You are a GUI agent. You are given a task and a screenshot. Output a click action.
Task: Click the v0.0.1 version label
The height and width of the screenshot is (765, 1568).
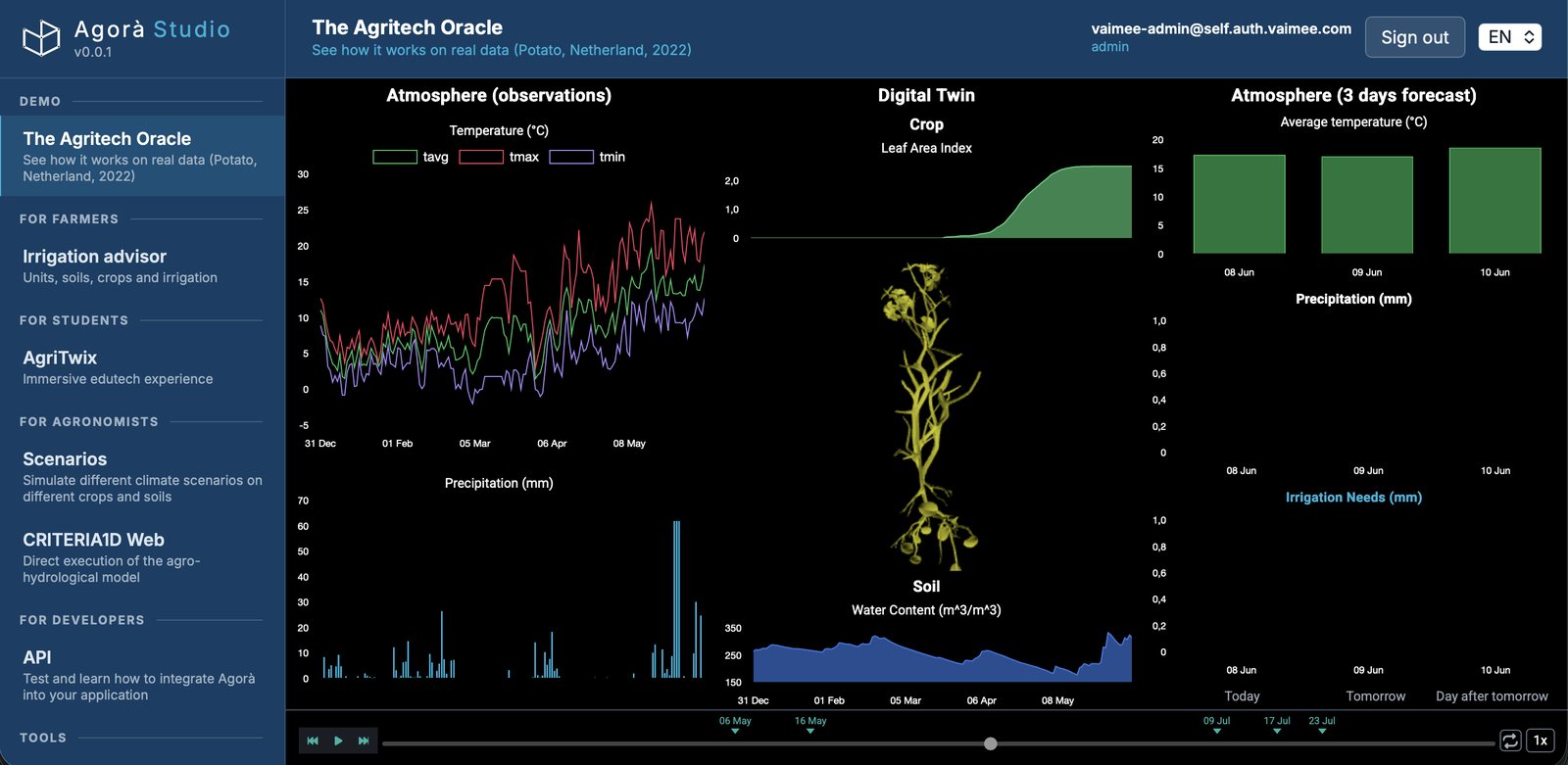pos(93,52)
